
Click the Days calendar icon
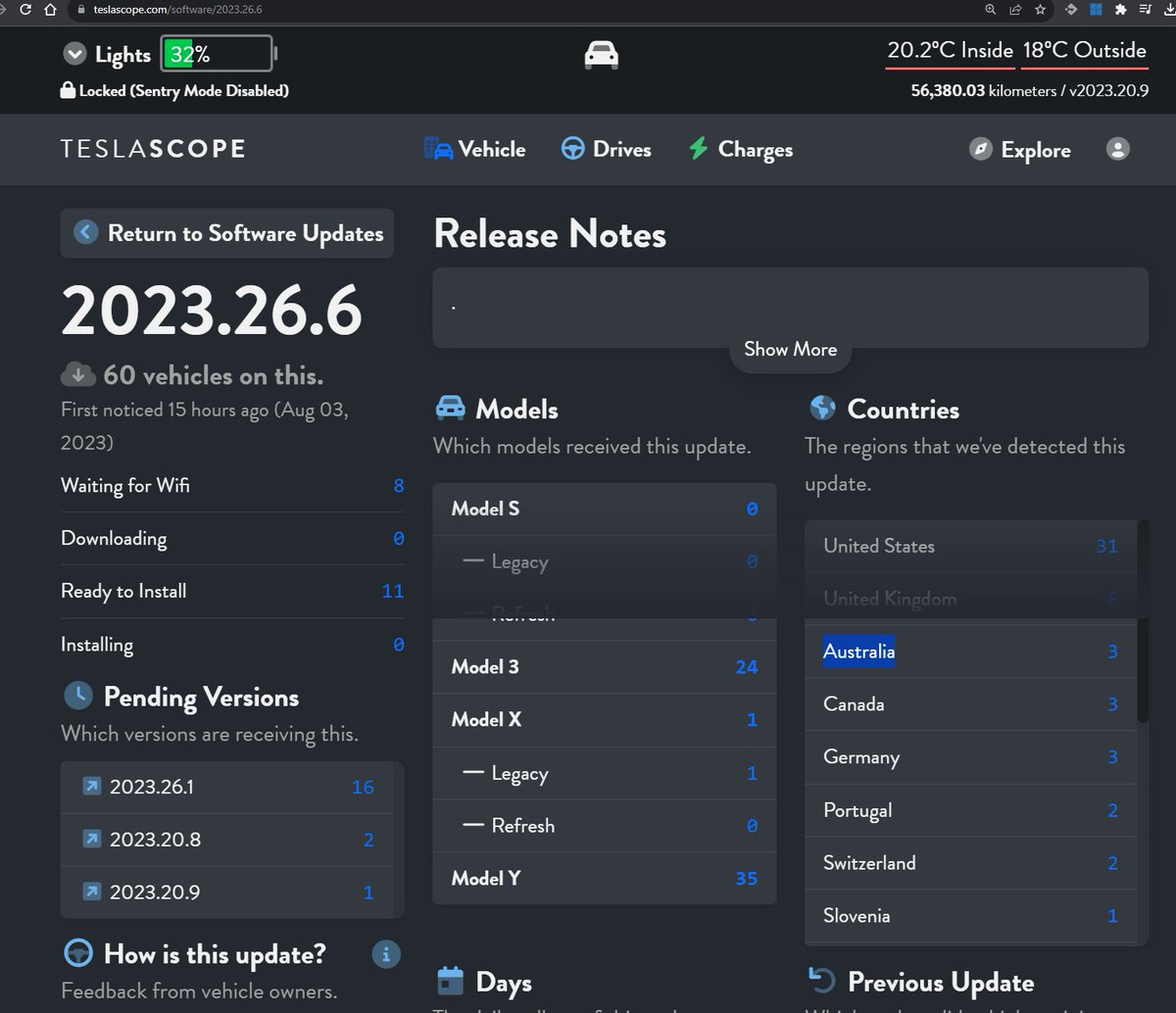450,981
